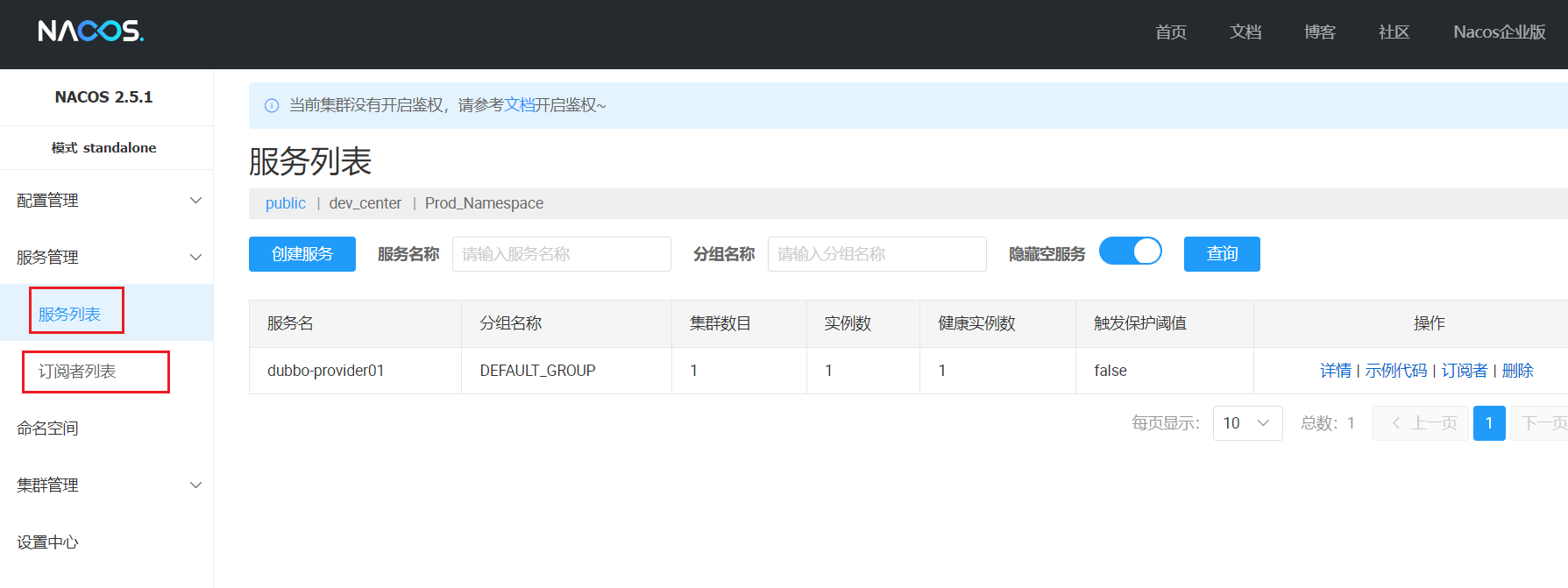Toggle the hide empty services switch
Screen dimensions: 1568x588
pyautogui.click(x=1130, y=251)
